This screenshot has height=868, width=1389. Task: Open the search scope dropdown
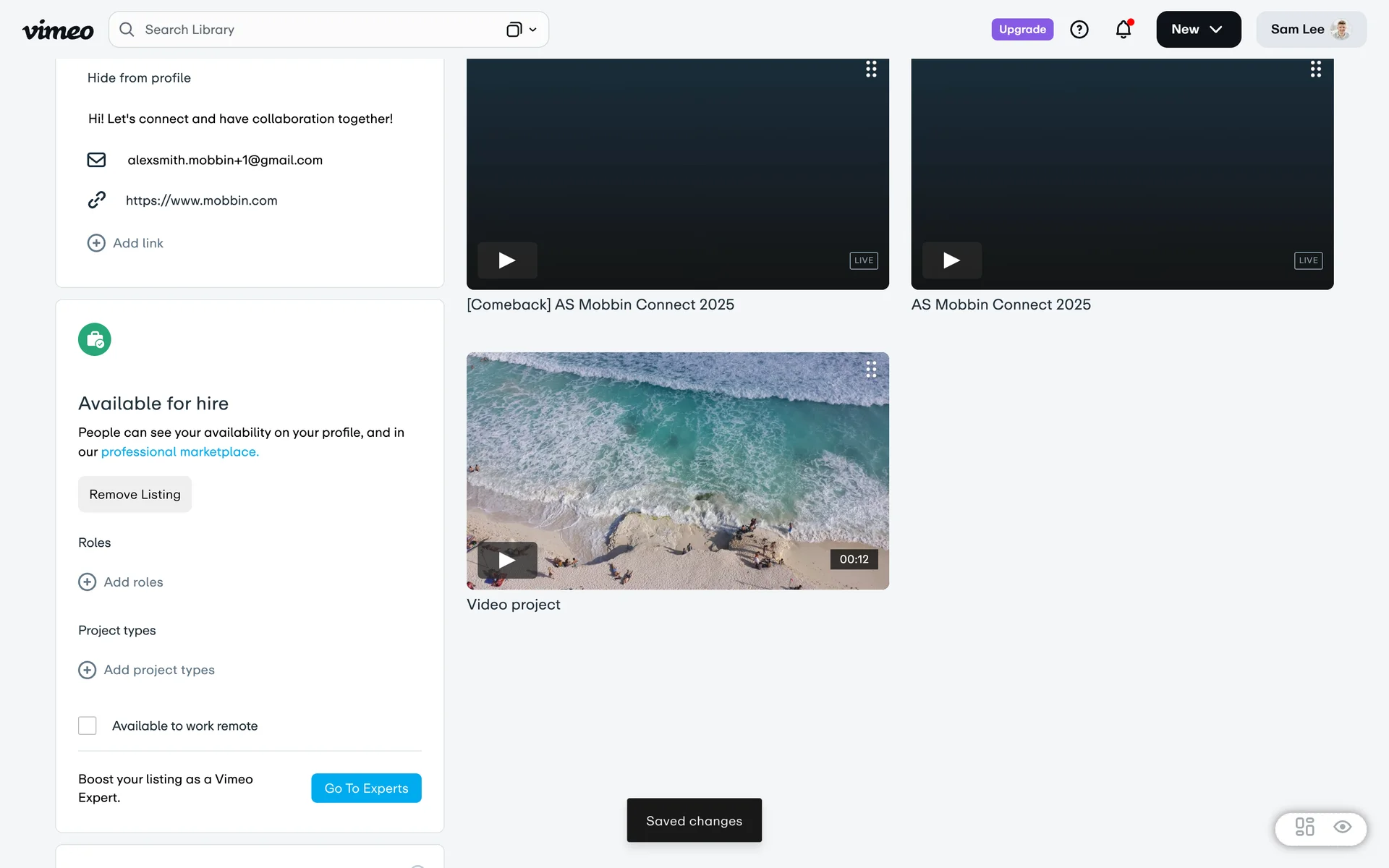pyautogui.click(x=522, y=30)
